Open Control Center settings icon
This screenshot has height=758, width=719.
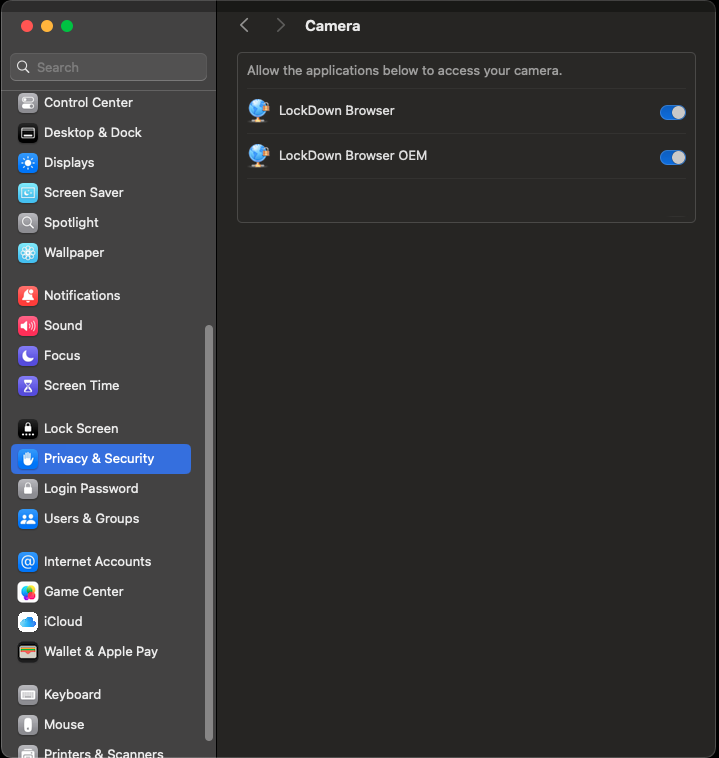28,102
